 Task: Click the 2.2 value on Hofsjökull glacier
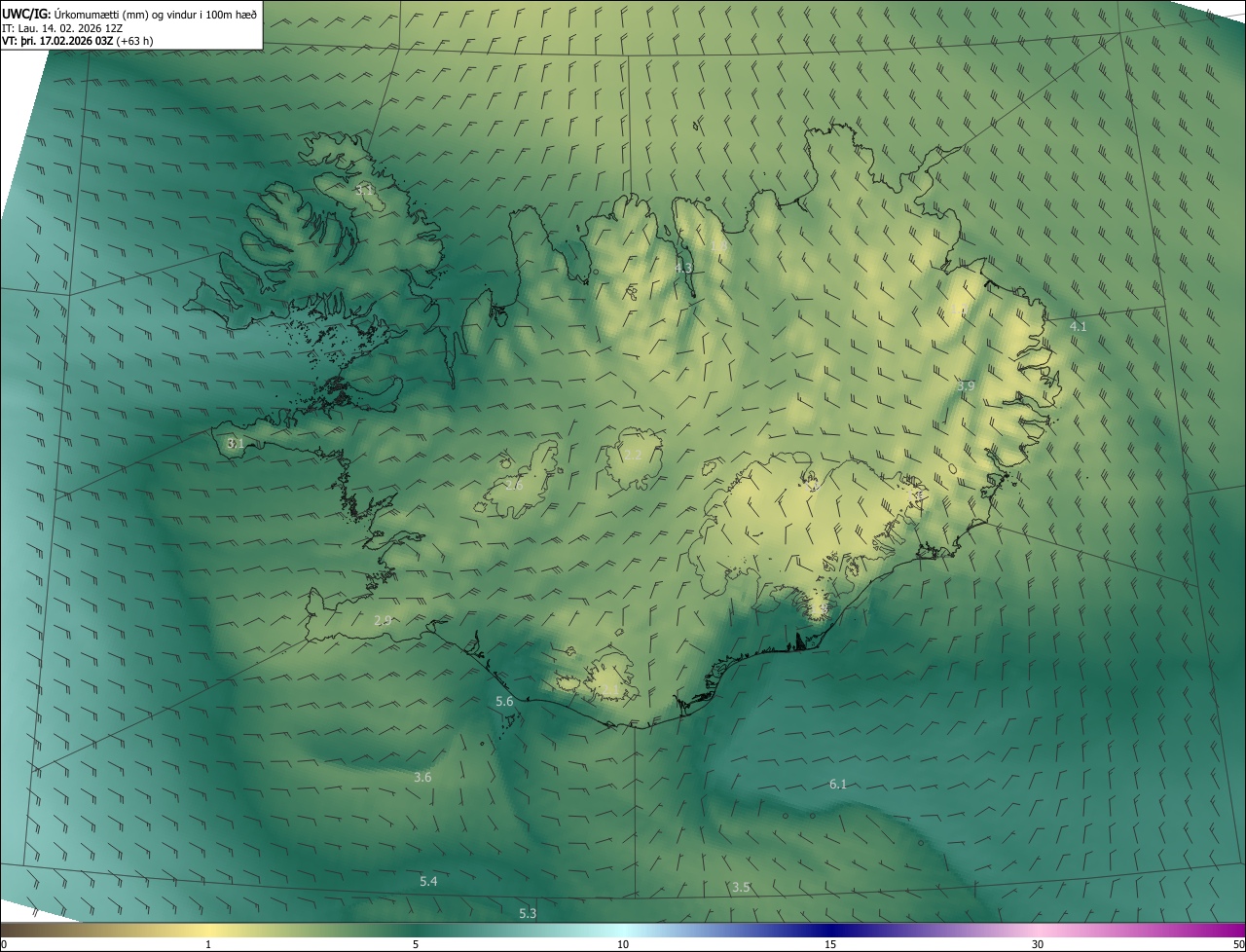(633, 455)
